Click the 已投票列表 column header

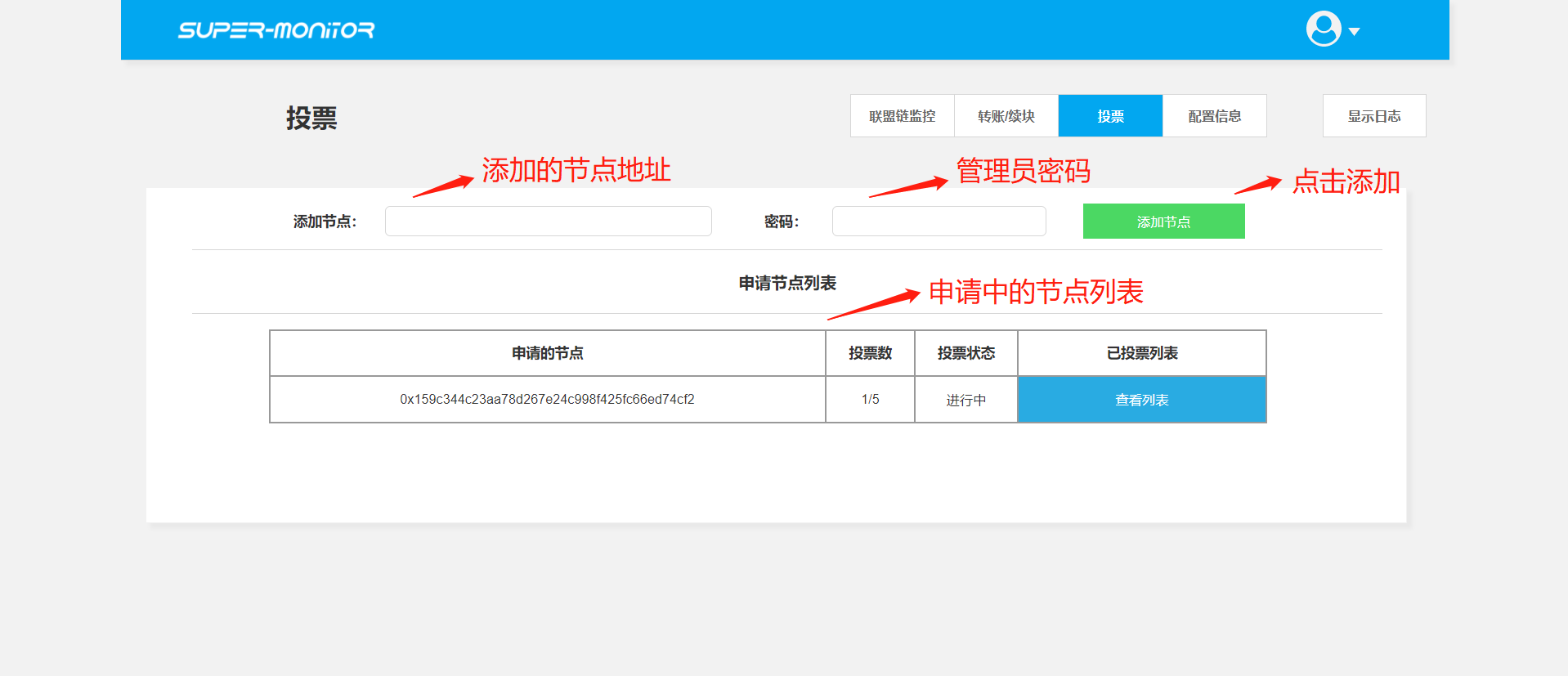pyautogui.click(x=1141, y=353)
